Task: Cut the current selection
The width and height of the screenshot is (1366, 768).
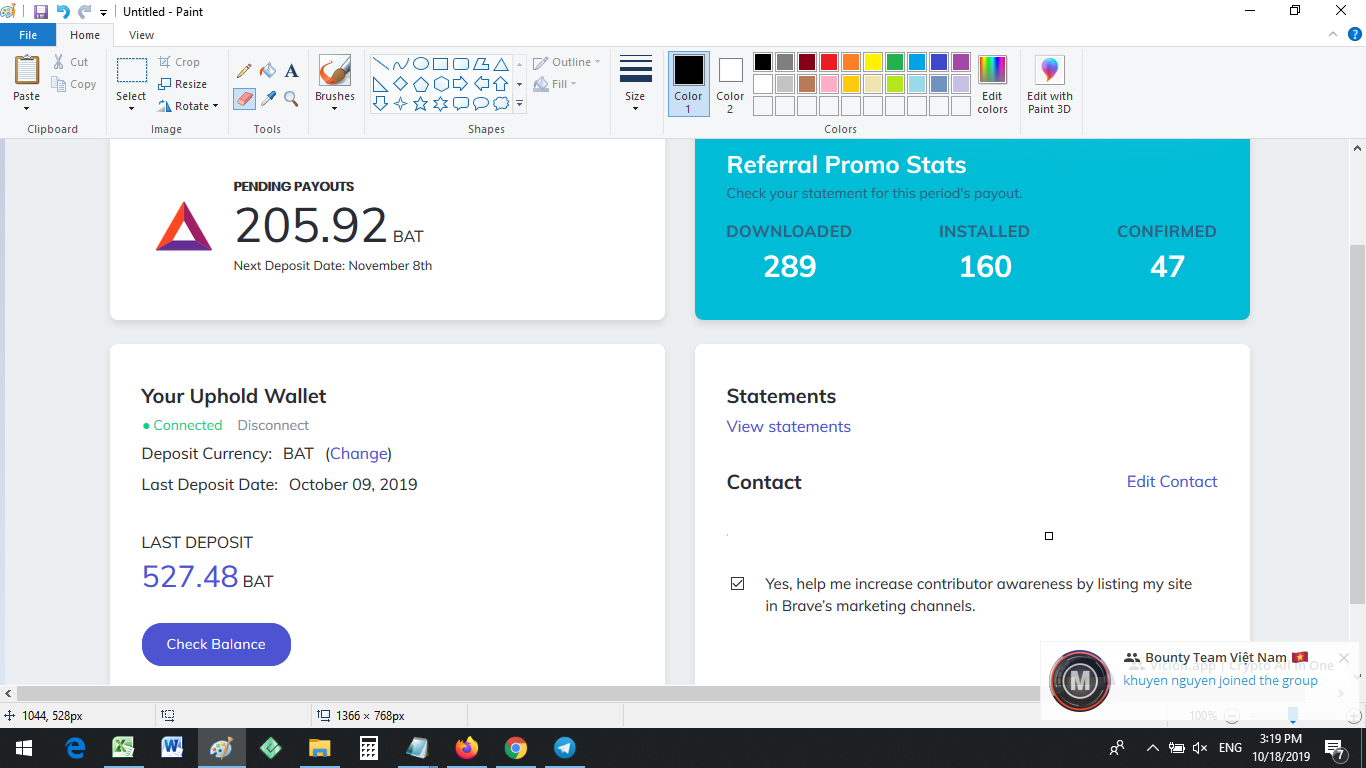Action: click(x=71, y=62)
